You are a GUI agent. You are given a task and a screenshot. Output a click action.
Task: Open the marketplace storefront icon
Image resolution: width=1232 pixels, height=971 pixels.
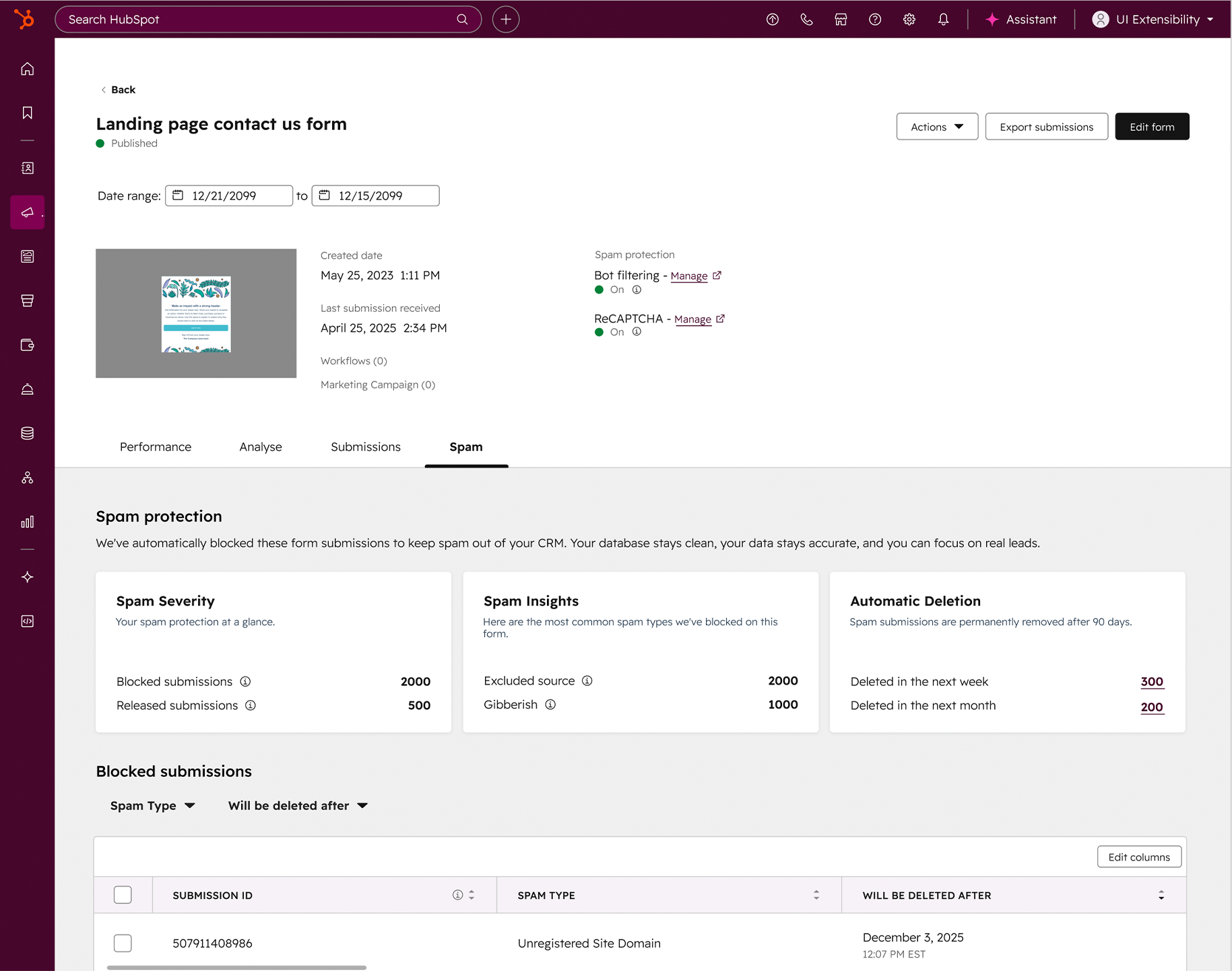point(841,20)
